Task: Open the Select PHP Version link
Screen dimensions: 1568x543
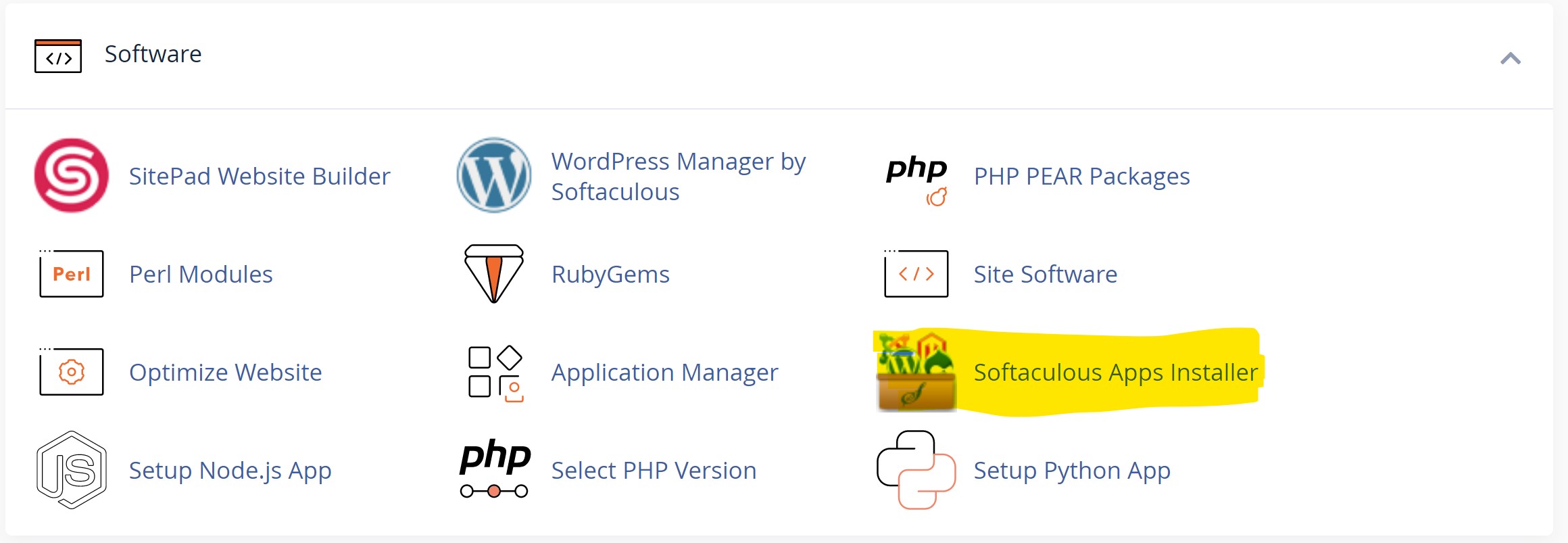Action: click(654, 471)
